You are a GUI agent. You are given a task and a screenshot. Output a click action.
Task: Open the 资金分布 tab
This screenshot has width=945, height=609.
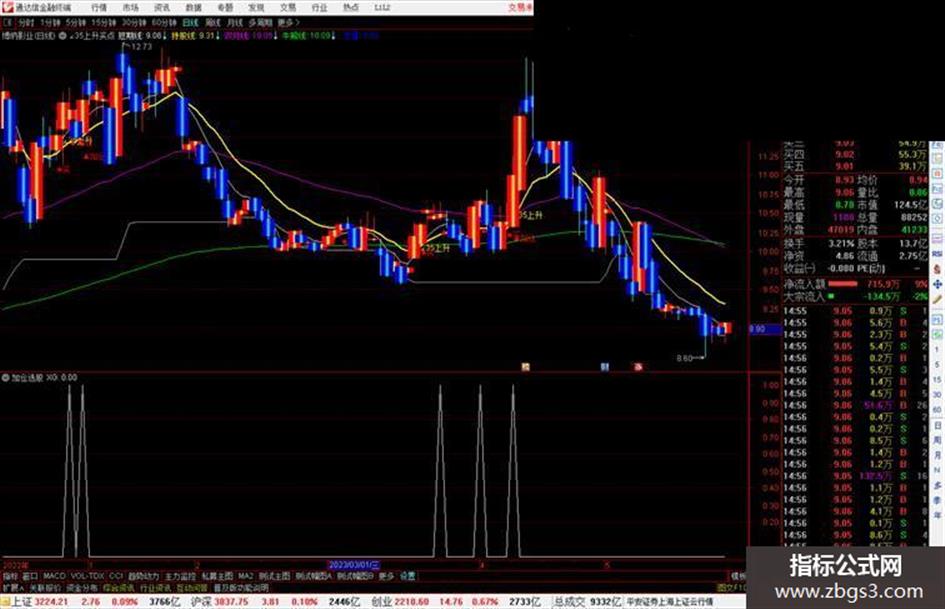[83, 588]
